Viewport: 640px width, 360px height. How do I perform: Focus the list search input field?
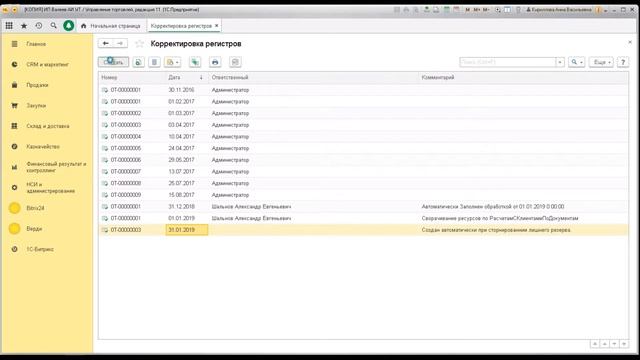(x=507, y=62)
